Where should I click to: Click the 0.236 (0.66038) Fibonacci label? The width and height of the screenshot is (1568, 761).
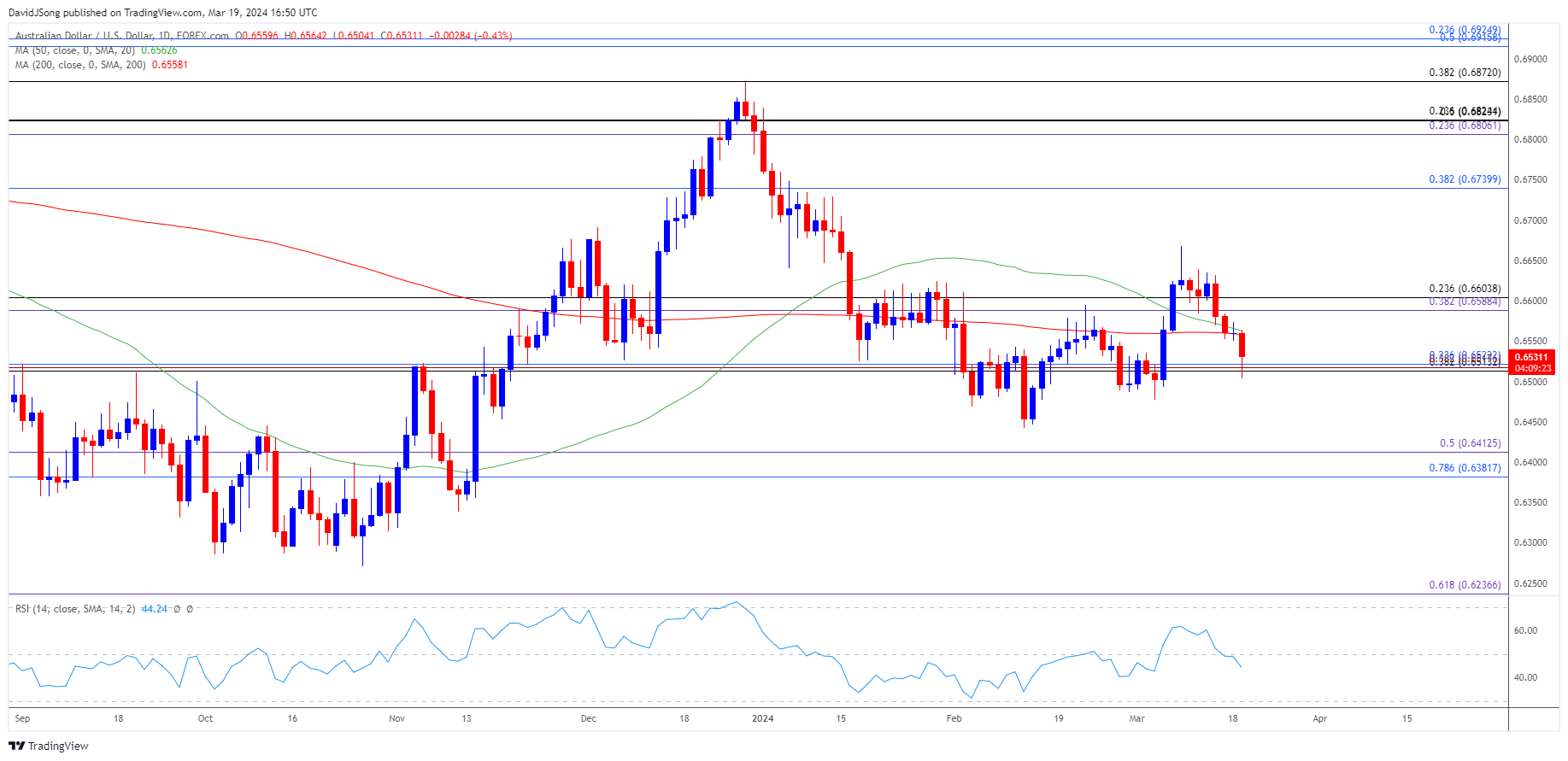pos(1465,289)
